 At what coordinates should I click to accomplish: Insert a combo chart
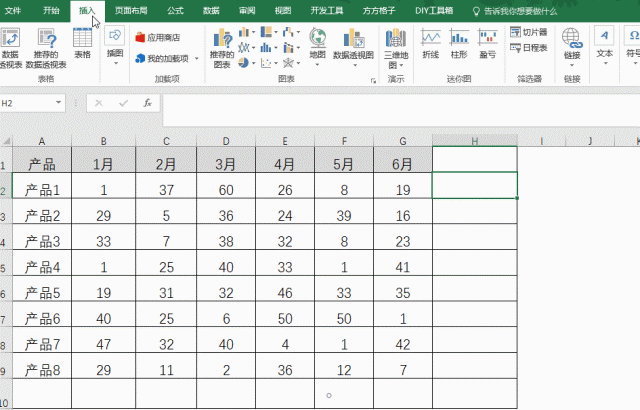click(x=291, y=48)
